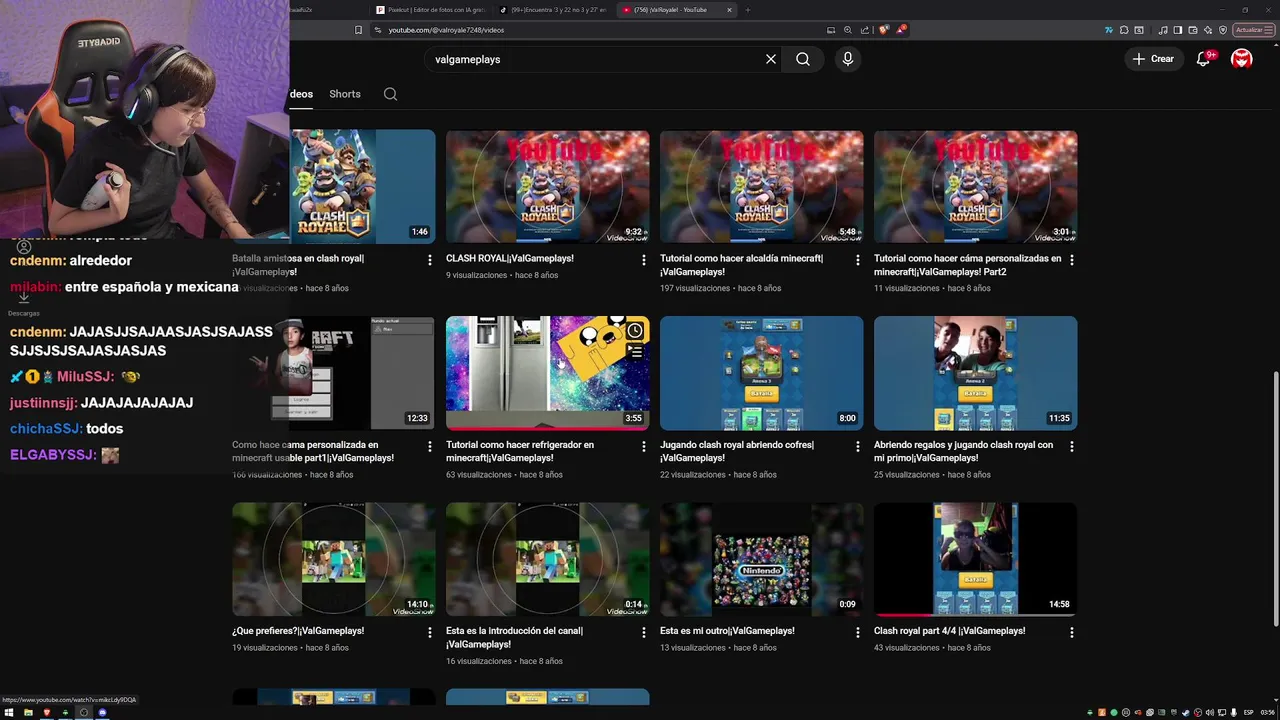
Task: Open Brave Rewards triangle icon
Action: click(x=902, y=30)
